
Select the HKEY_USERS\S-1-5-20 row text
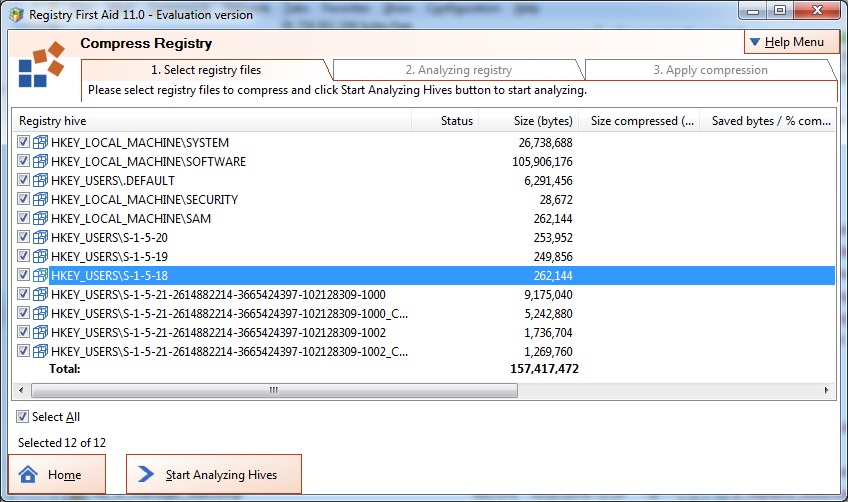click(x=109, y=237)
